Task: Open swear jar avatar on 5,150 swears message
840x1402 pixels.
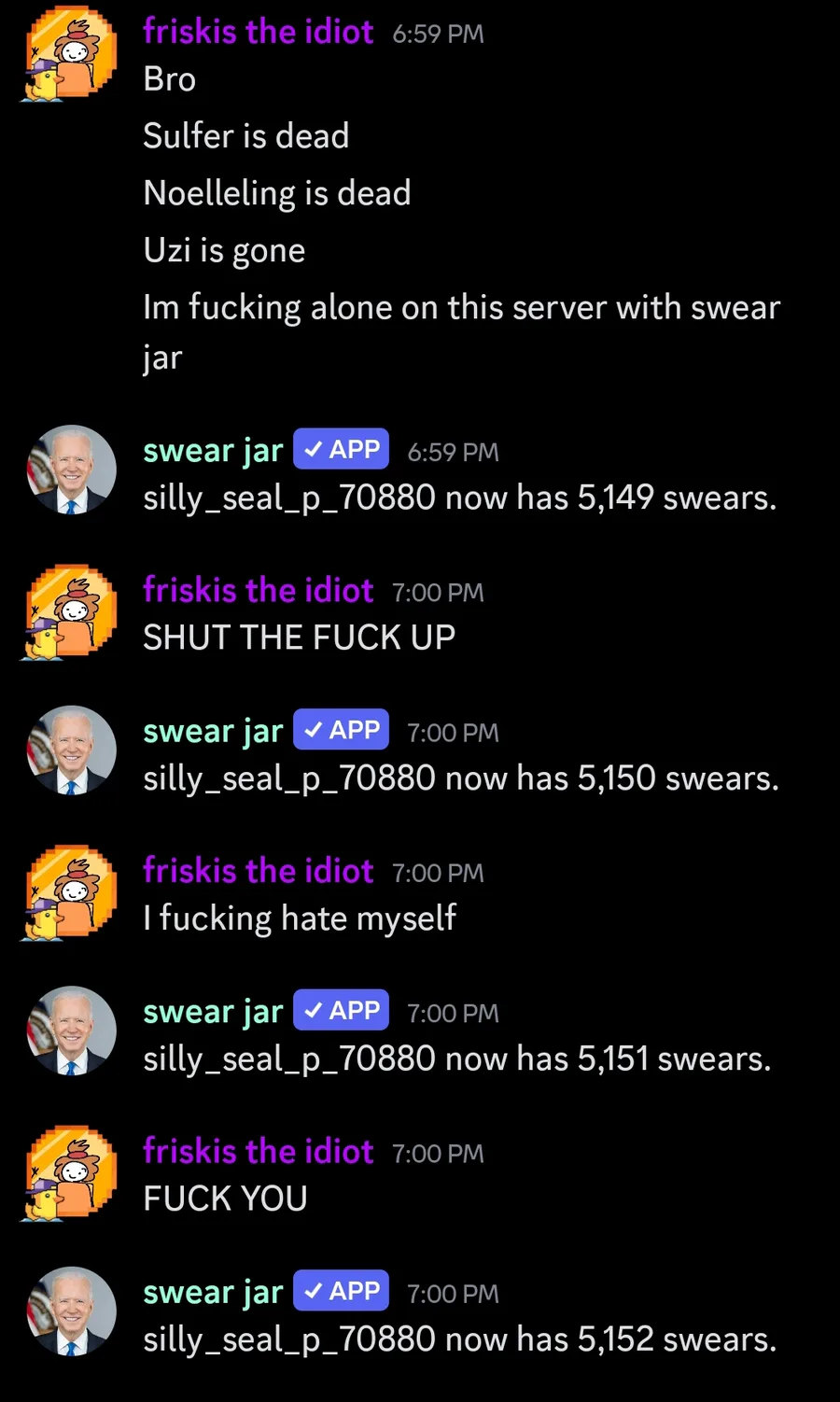Action: click(72, 750)
